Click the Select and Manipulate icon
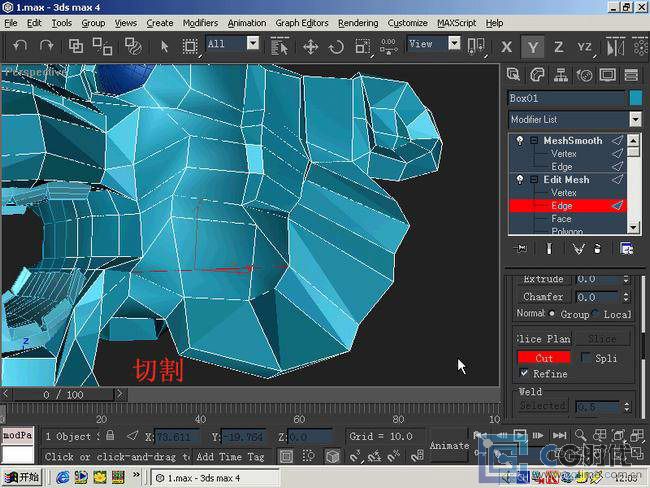Viewport: 650px width, 488px height. (389, 46)
